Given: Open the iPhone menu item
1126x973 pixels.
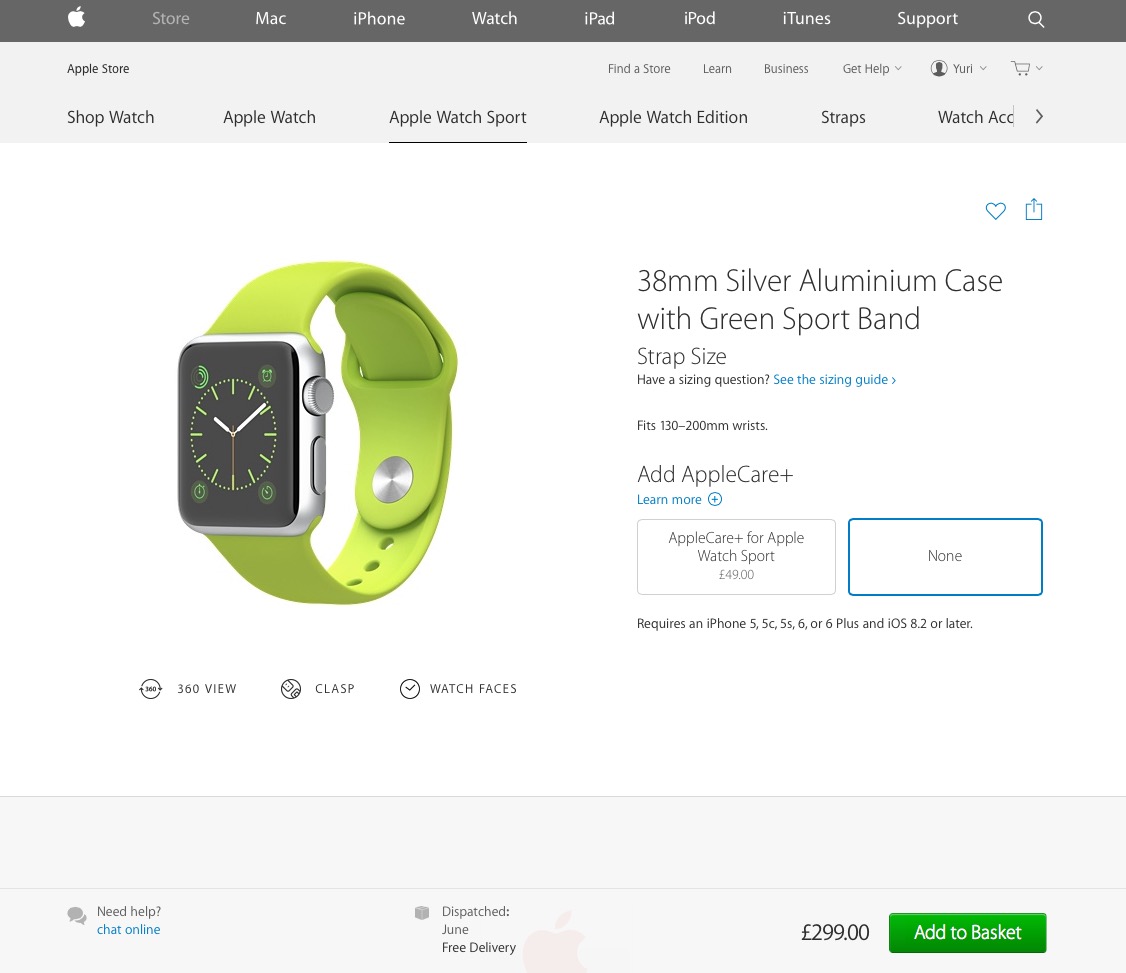Looking at the screenshot, I should [x=378, y=19].
